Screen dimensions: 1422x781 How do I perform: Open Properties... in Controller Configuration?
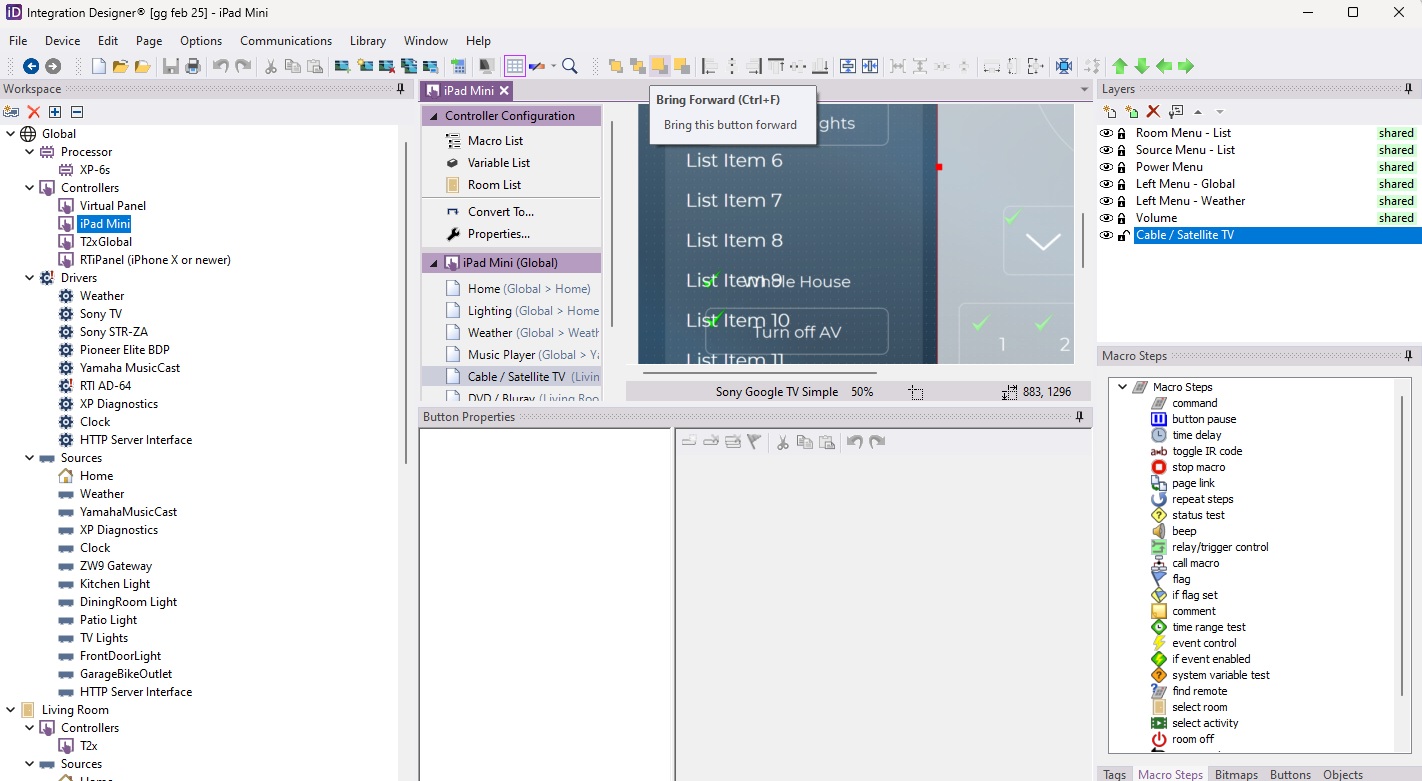(x=498, y=234)
